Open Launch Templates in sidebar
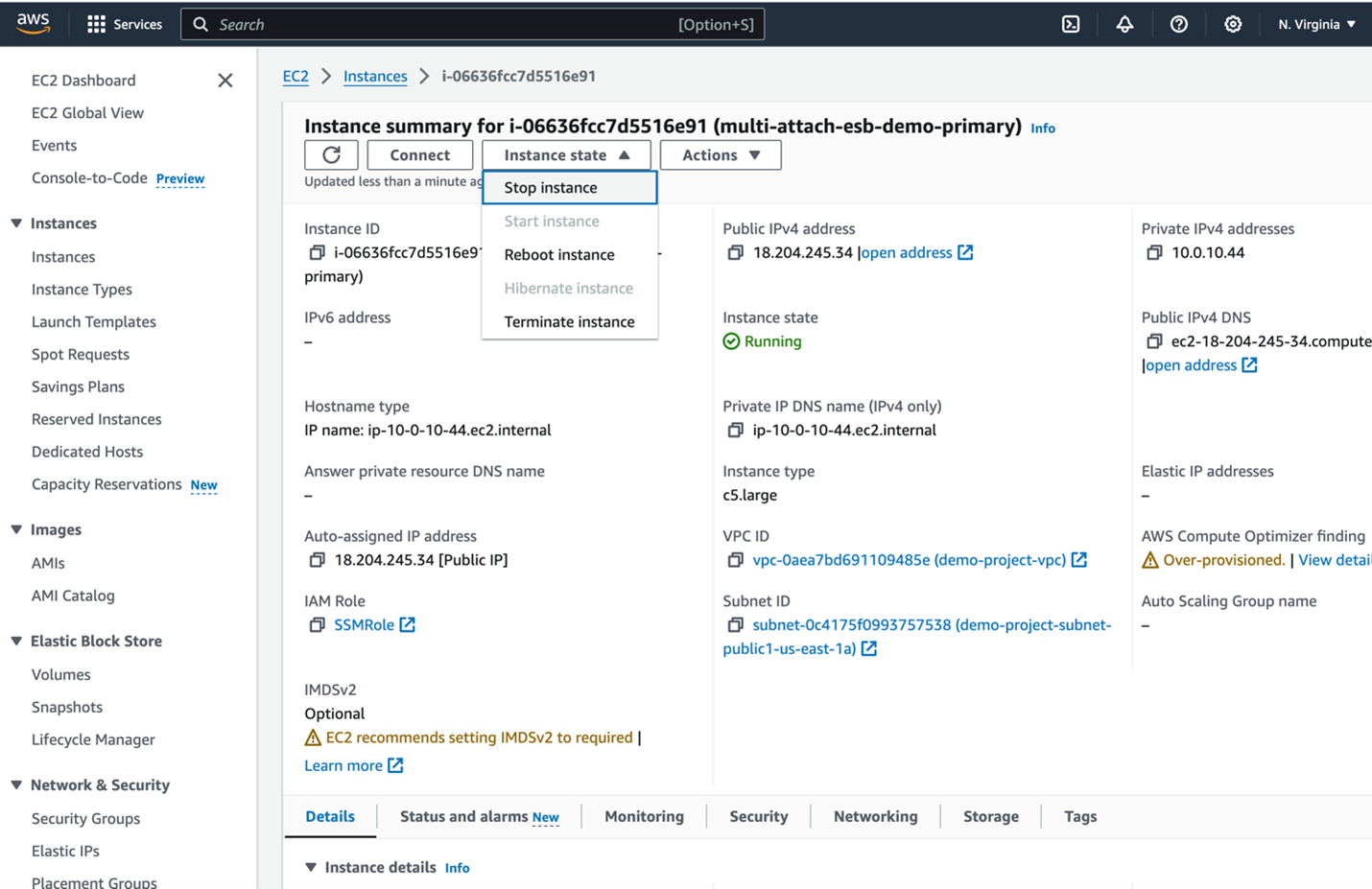The width and height of the screenshot is (1372, 889). click(94, 321)
